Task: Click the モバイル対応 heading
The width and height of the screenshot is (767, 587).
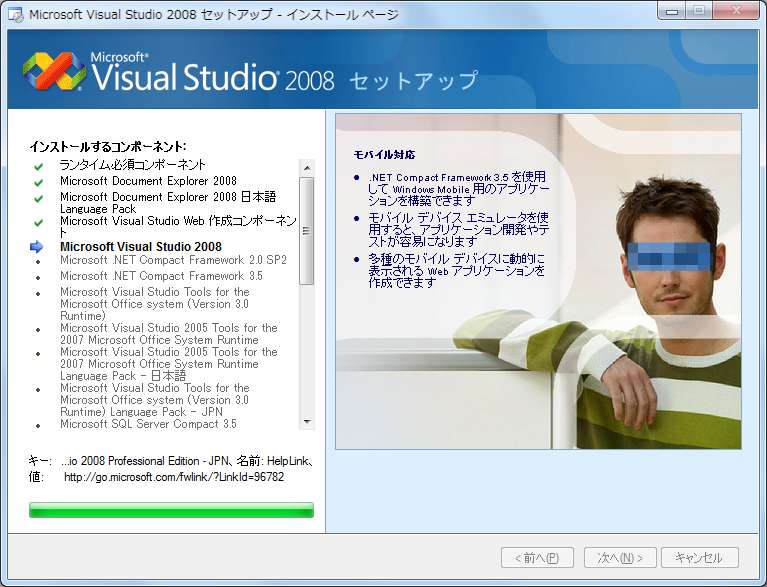Action: pos(384,155)
